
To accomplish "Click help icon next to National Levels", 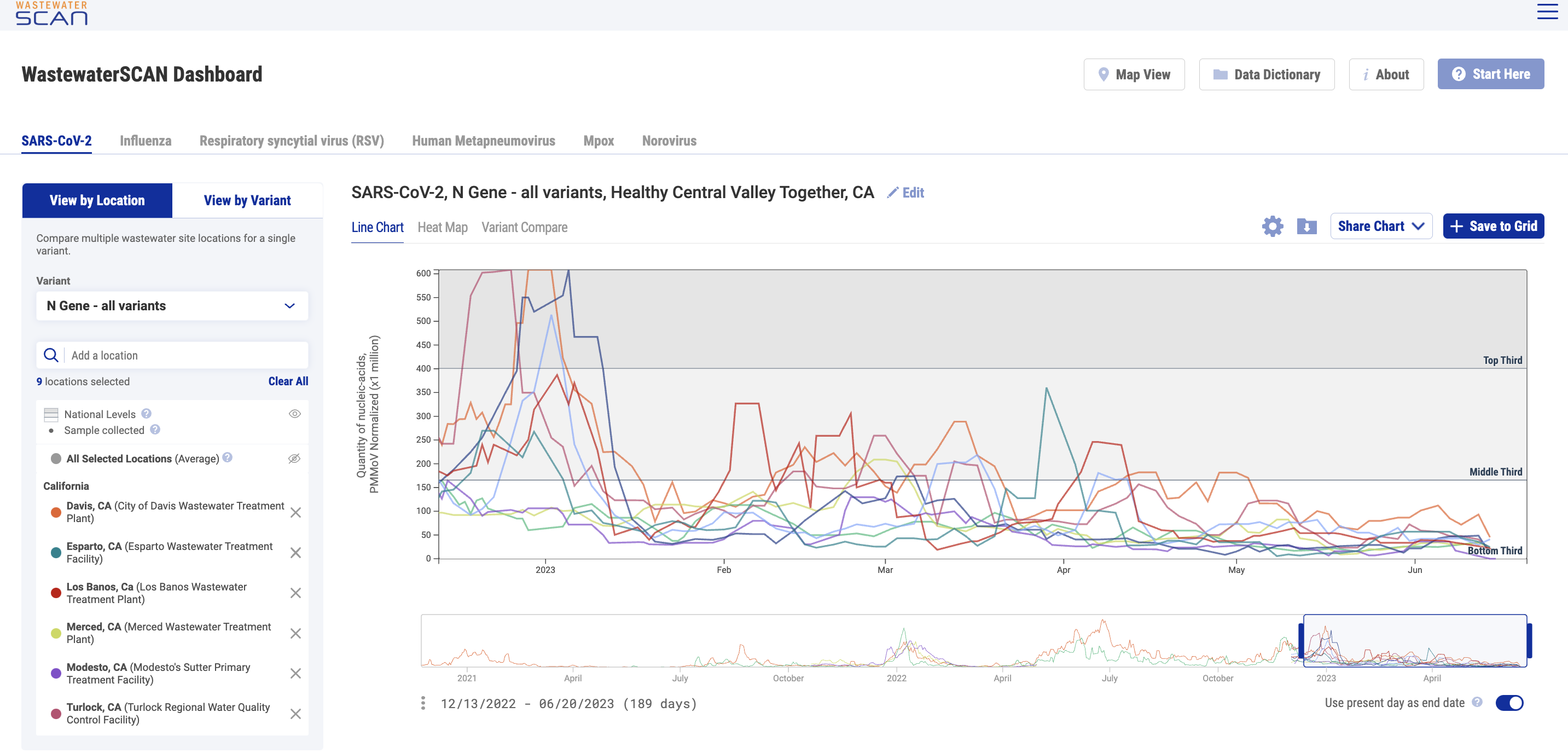I will tap(146, 414).
